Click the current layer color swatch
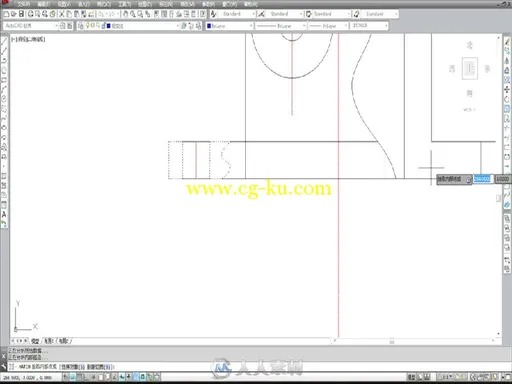The image size is (512, 384). tap(108, 26)
